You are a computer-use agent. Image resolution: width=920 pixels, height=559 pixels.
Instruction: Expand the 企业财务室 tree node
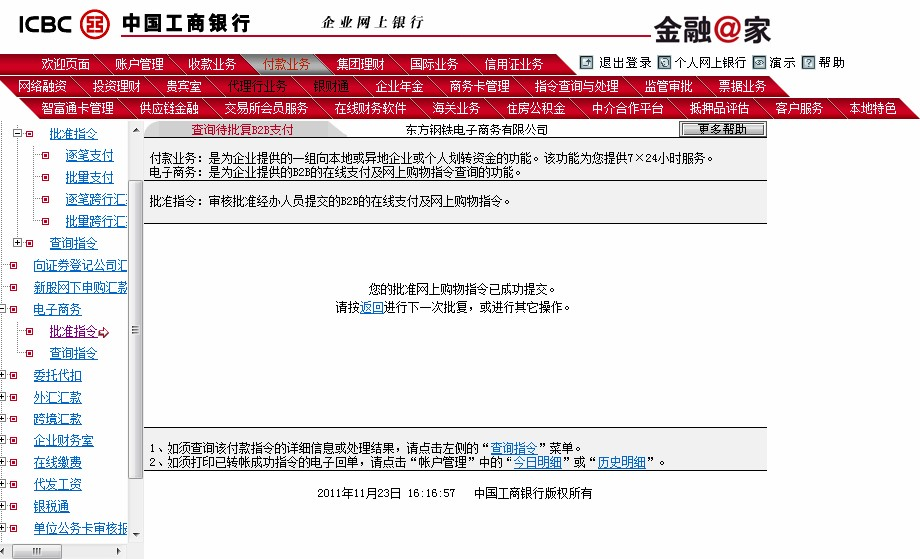point(2,440)
